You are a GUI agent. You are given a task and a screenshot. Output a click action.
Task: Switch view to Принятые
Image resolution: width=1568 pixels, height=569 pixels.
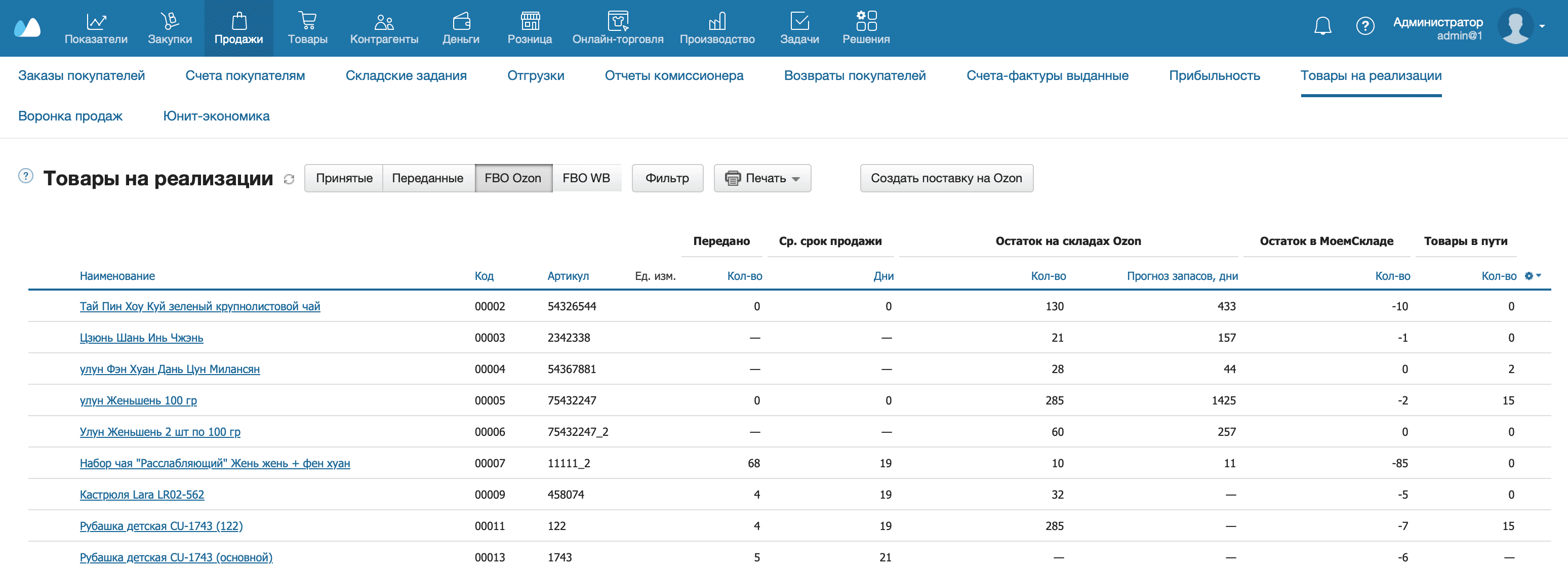coord(344,178)
